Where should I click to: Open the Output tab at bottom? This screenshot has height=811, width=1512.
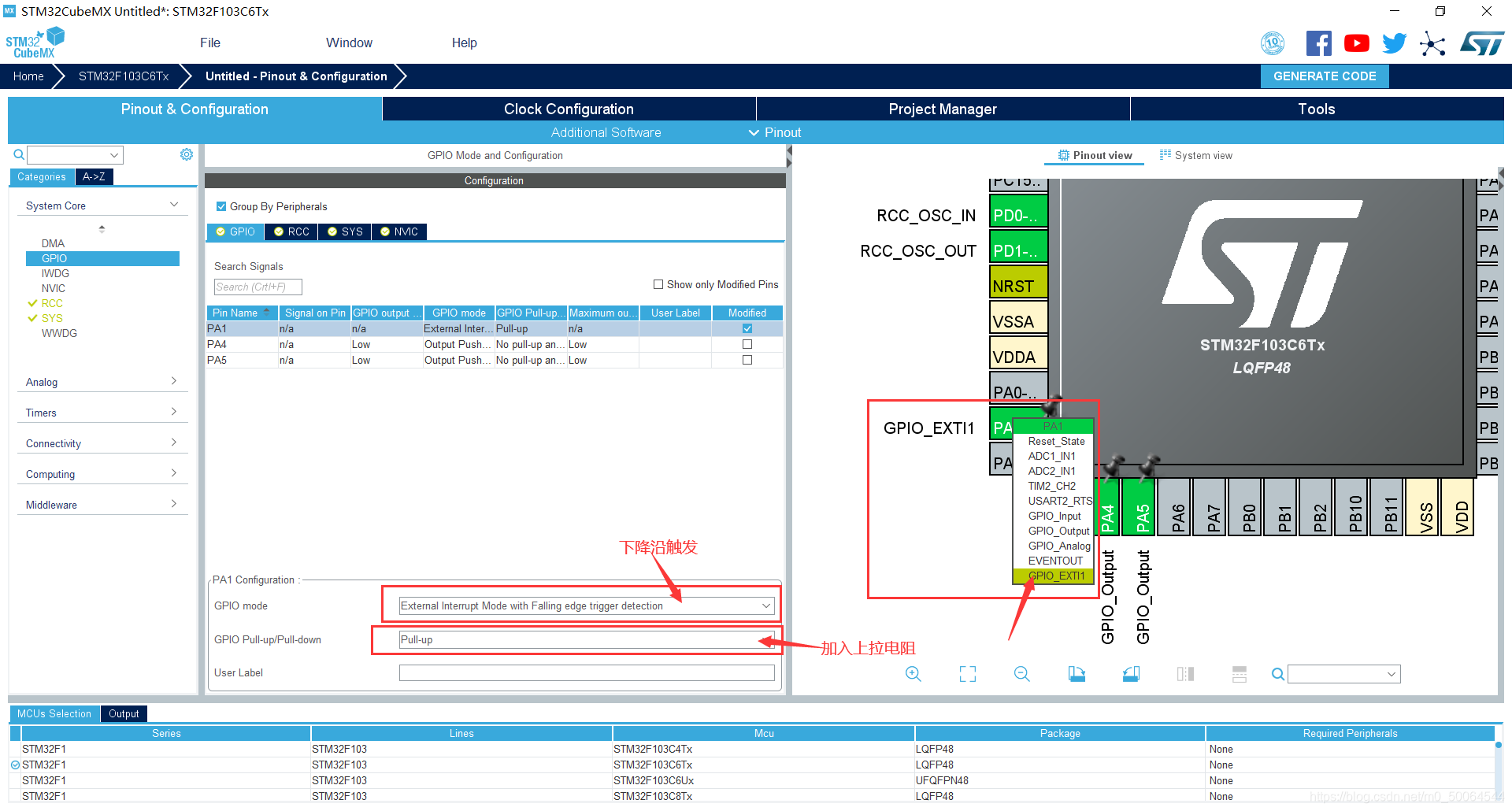(x=124, y=713)
